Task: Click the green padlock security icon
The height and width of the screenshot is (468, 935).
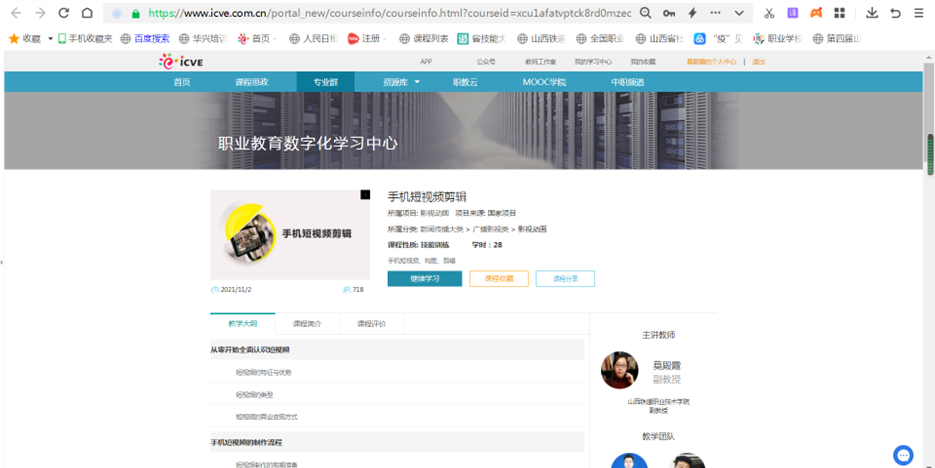Action: click(x=136, y=13)
